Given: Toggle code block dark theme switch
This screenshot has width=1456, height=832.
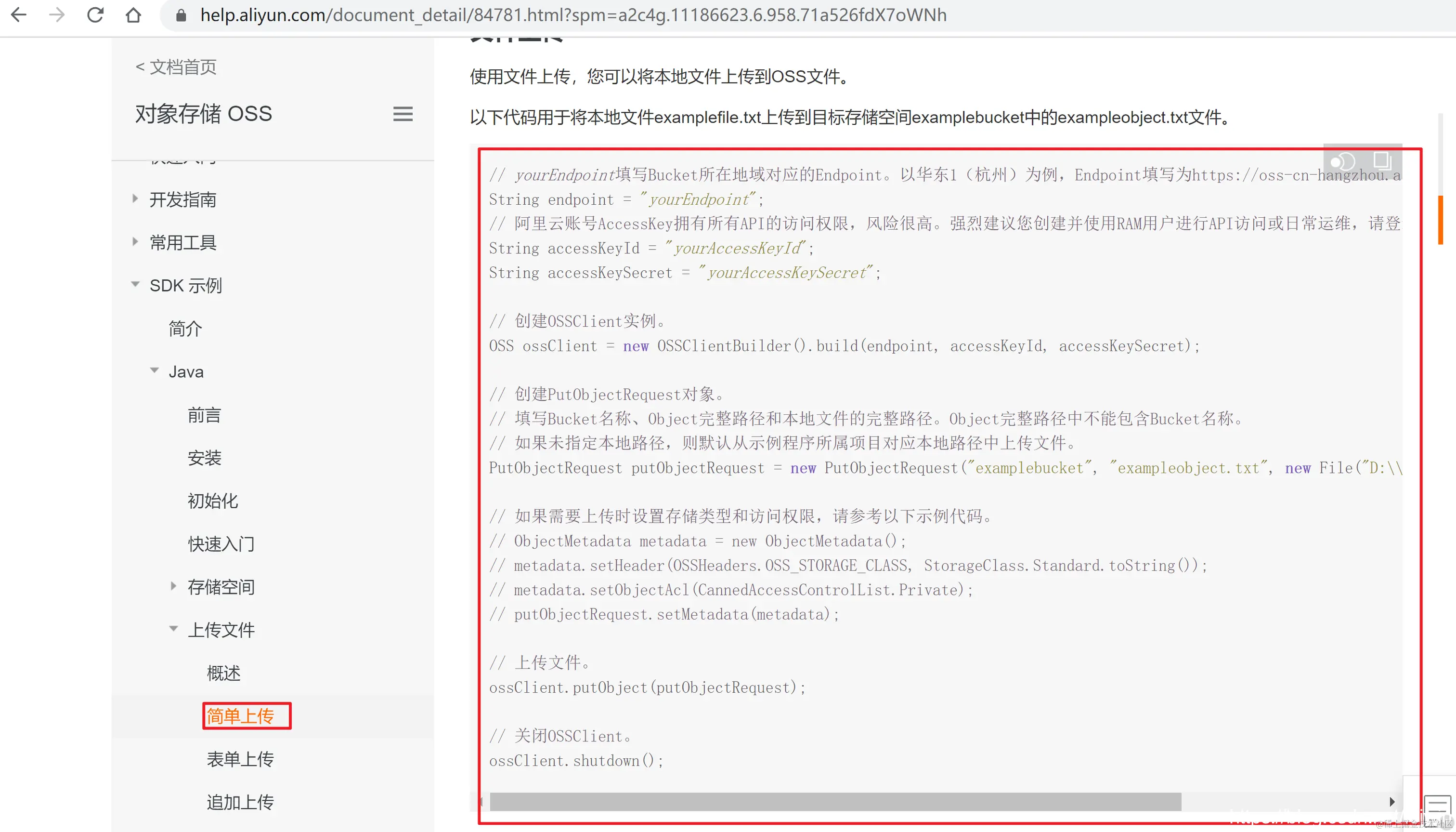Looking at the screenshot, I should [x=1342, y=162].
